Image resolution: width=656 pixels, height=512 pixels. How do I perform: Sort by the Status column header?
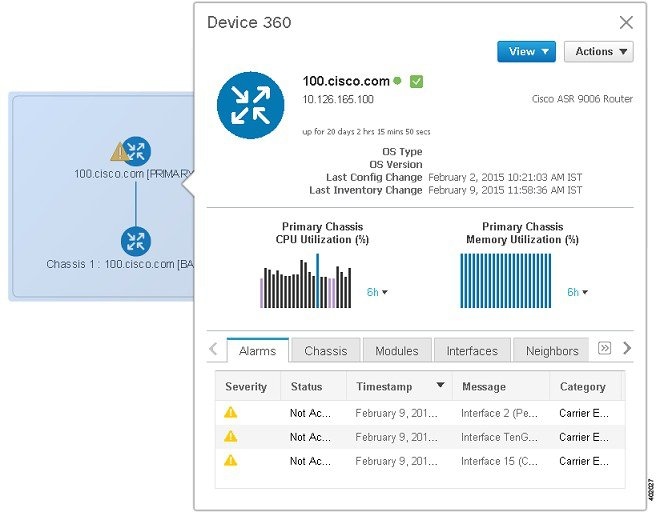click(x=313, y=386)
